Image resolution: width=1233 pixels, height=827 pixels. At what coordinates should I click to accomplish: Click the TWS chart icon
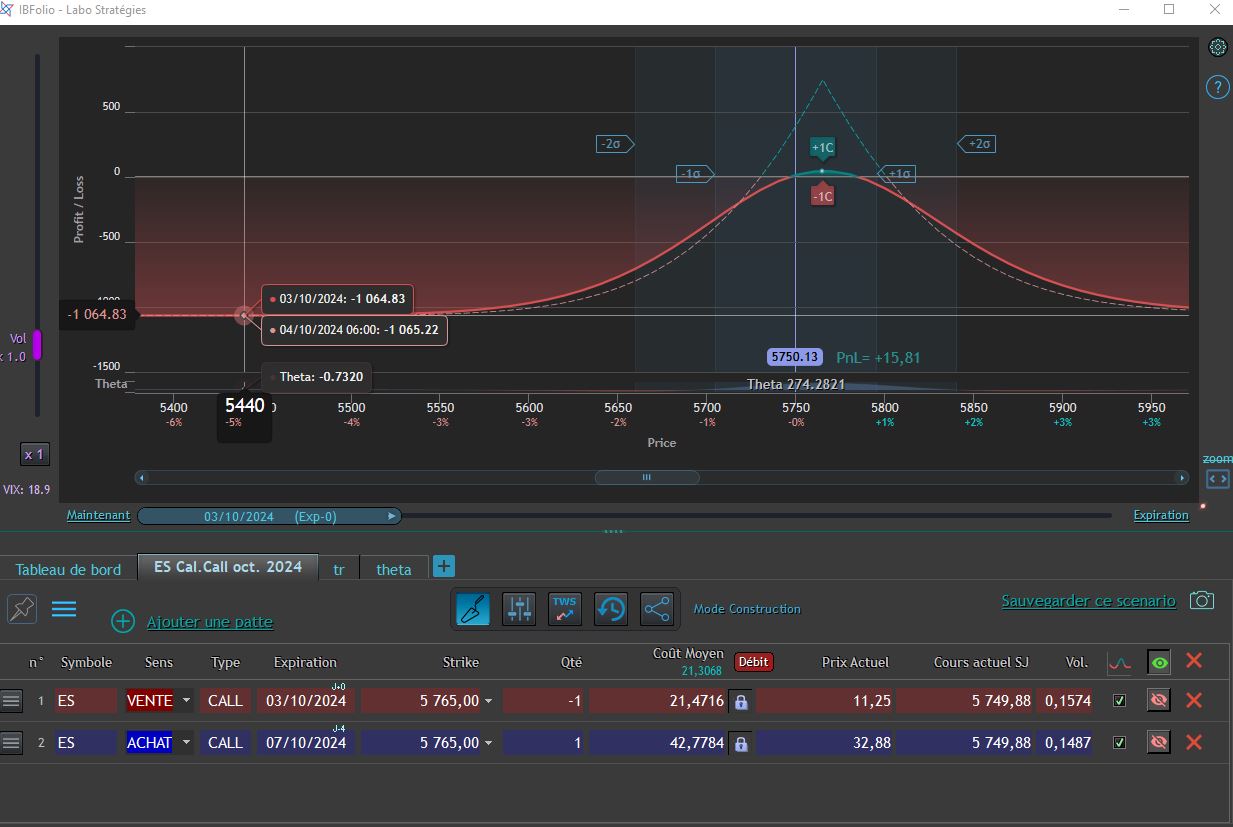click(x=565, y=608)
